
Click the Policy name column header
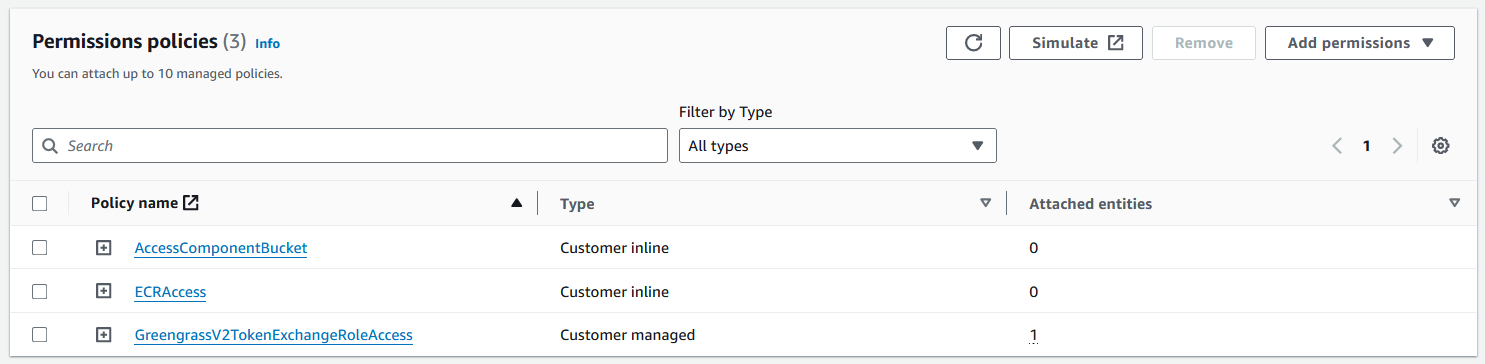click(134, 203)
